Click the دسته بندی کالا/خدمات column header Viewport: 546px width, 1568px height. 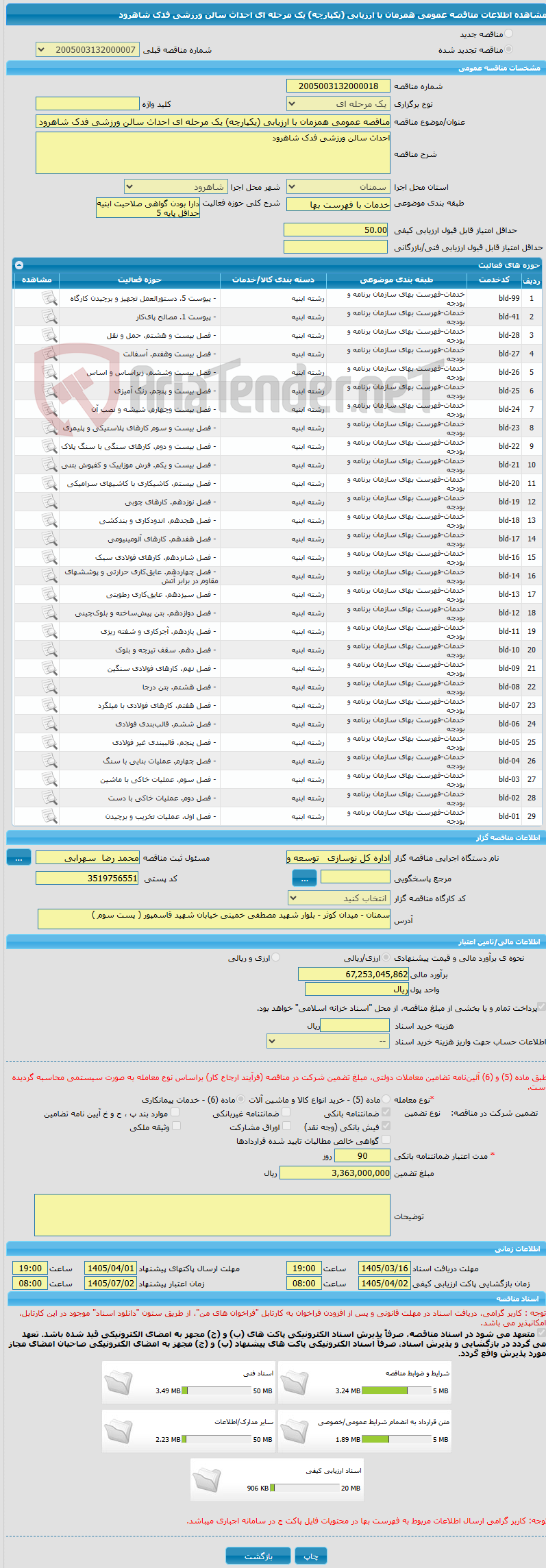(273, 280)
